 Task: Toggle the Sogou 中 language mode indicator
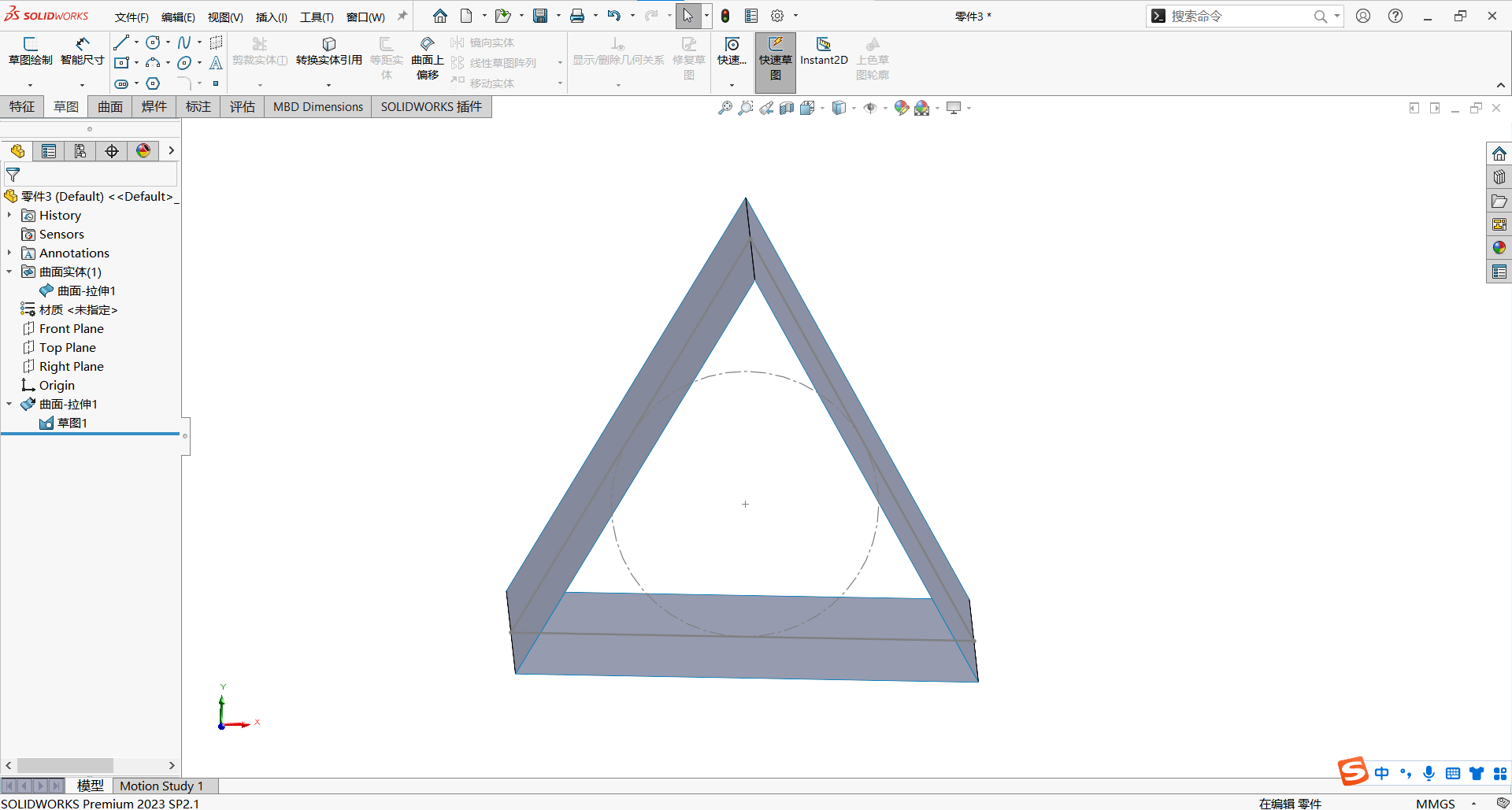coord(1381,773)
